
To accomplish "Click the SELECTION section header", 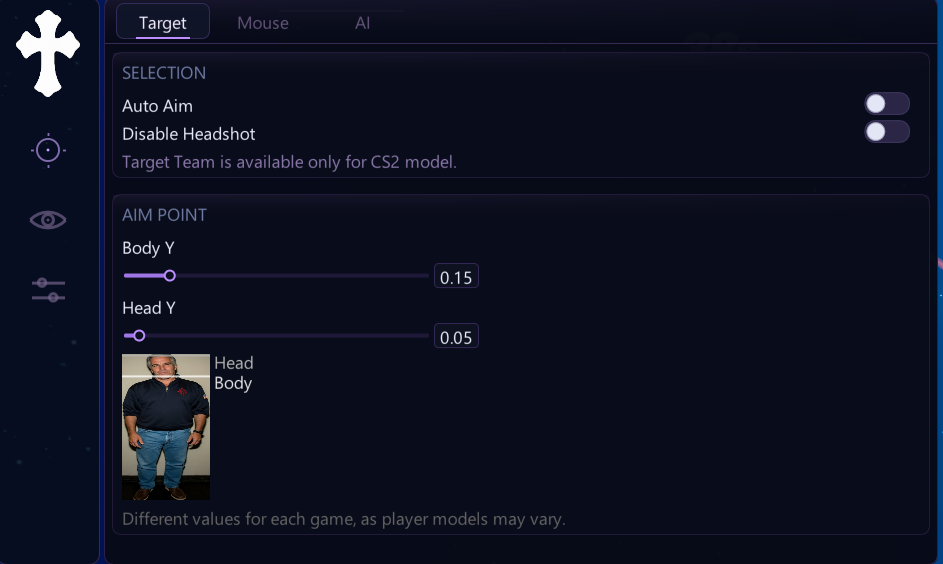I will click(164, 73).
